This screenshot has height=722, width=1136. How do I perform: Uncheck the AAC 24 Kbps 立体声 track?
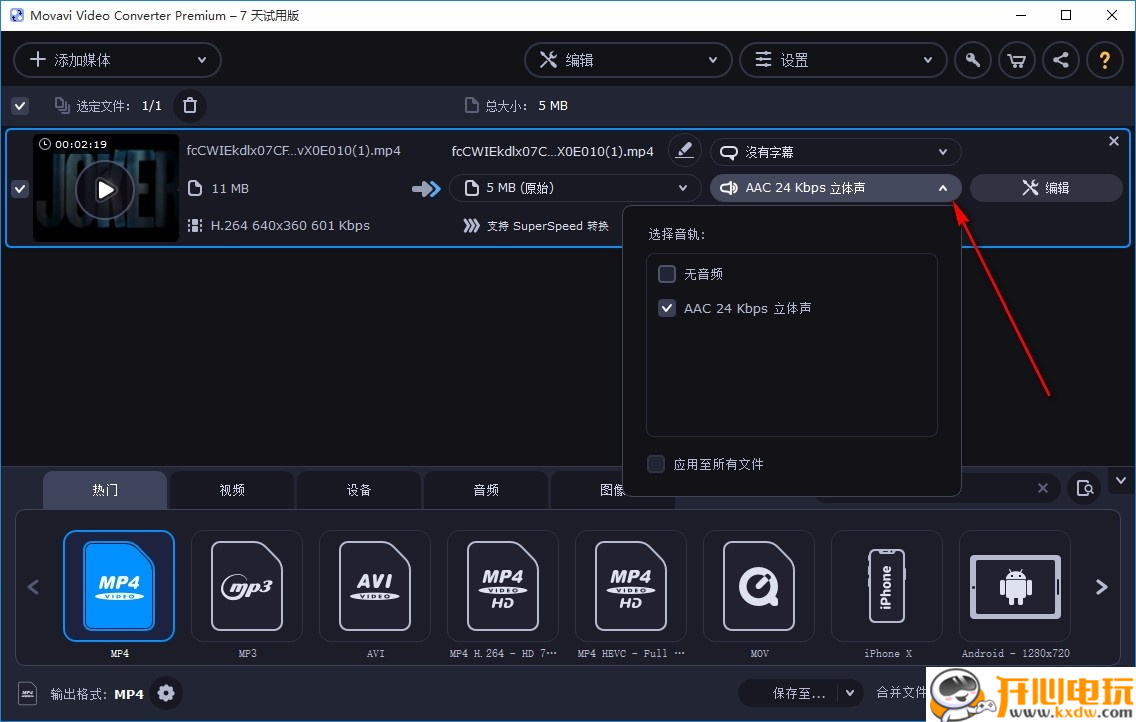tap(667, 308)
